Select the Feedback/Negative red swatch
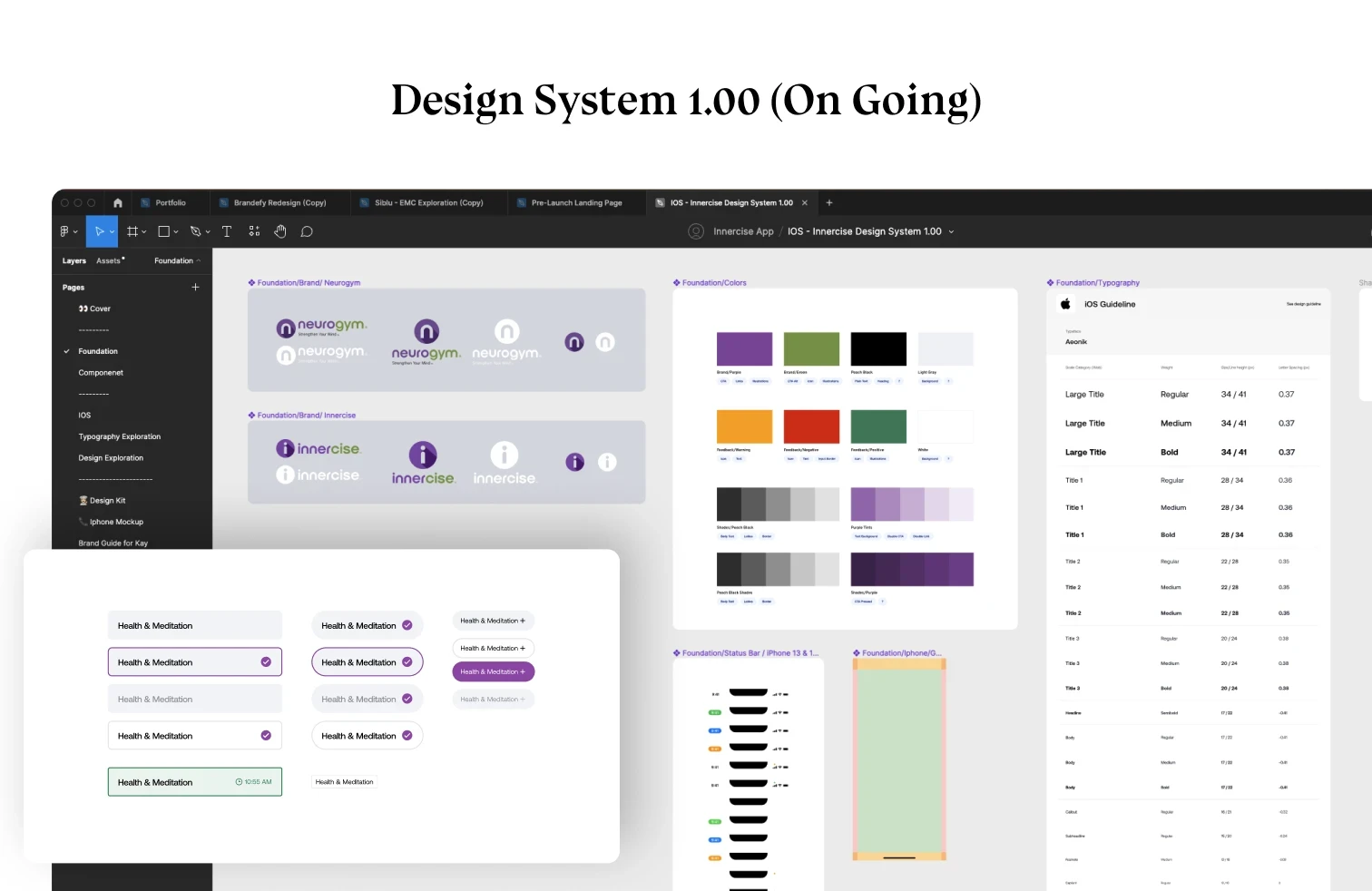 pyautogui.click(x=811, y=426)
